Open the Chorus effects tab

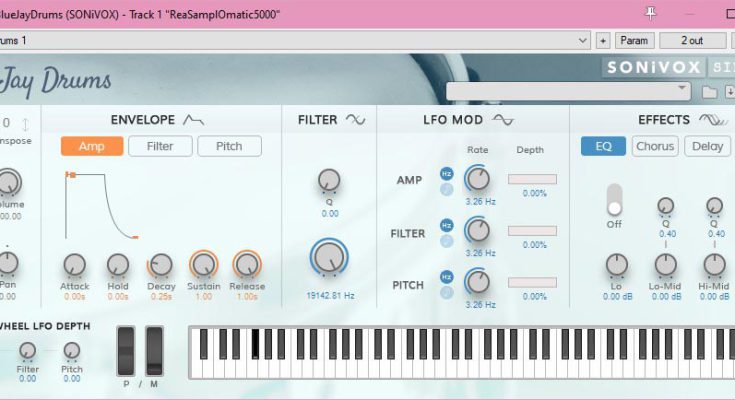pos(655,146)
